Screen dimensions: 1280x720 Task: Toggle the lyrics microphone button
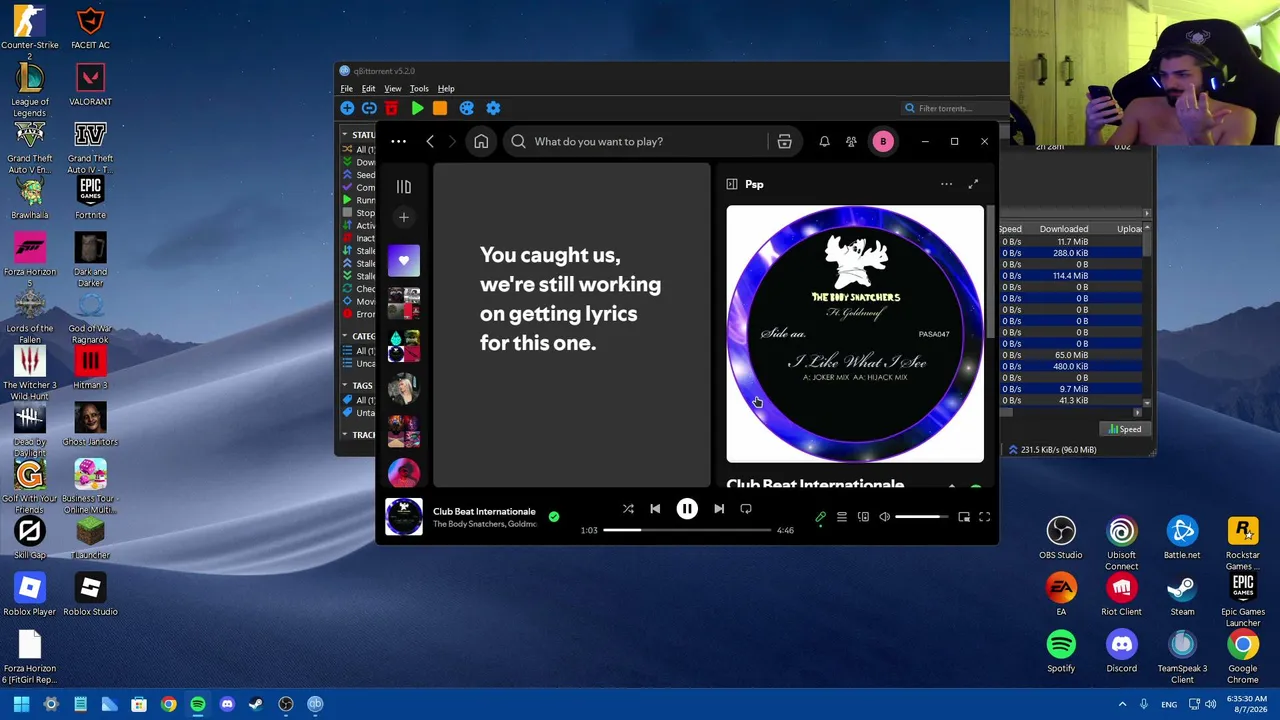point(821,517)
